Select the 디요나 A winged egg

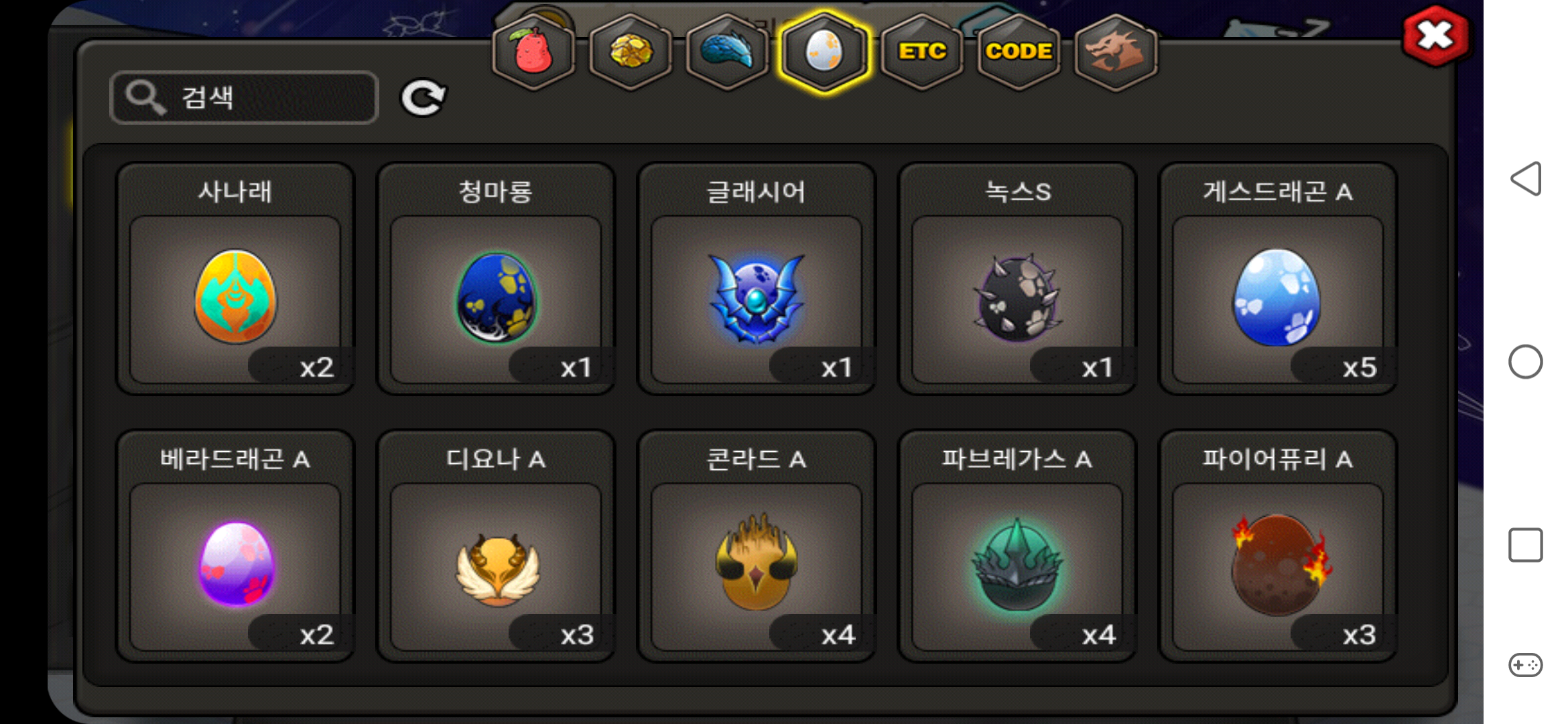[496, 546]
